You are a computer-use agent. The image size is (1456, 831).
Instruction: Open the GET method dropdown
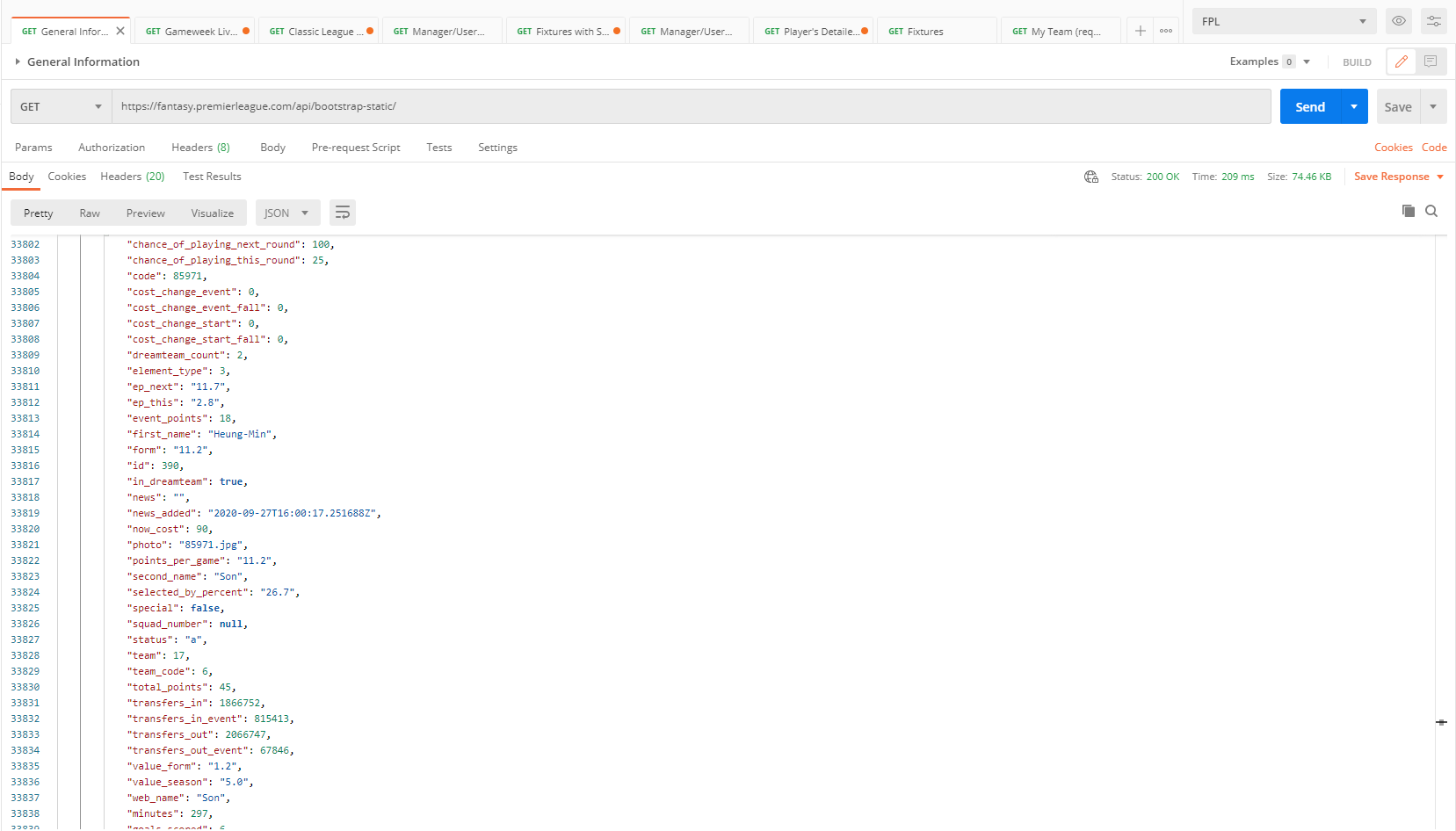(62, 106)
